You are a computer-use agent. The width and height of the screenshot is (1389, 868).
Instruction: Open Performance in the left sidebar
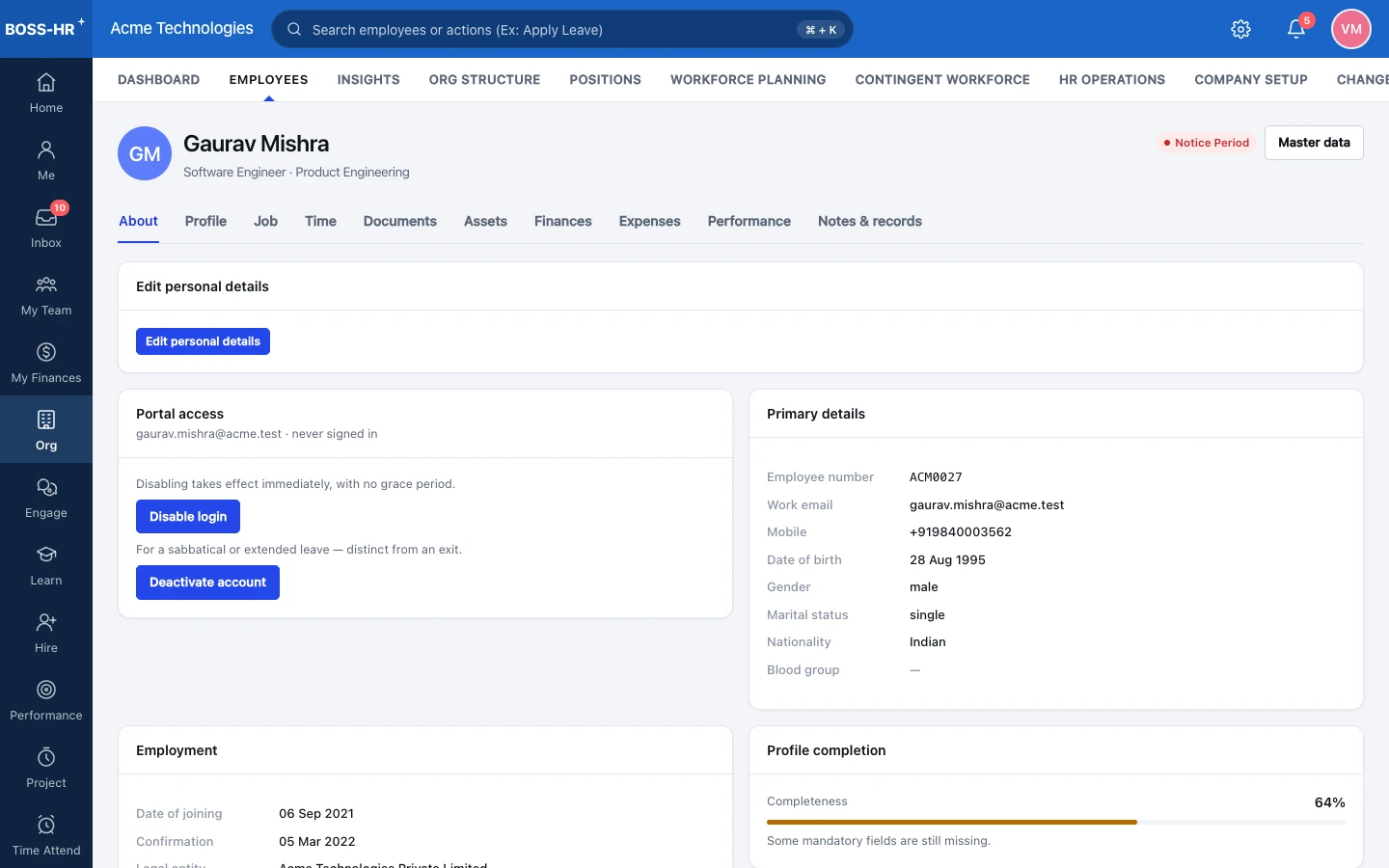[46, 700]
